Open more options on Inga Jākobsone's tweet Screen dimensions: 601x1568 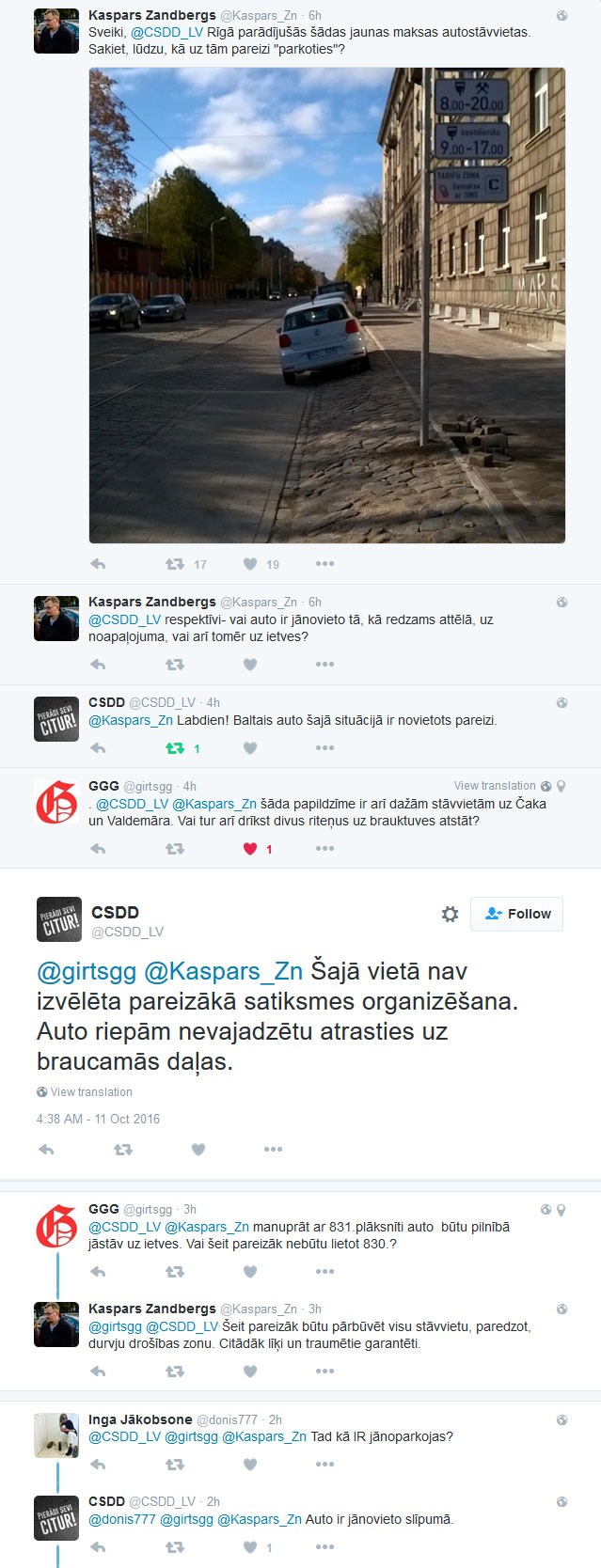(x=325, y=1465)
